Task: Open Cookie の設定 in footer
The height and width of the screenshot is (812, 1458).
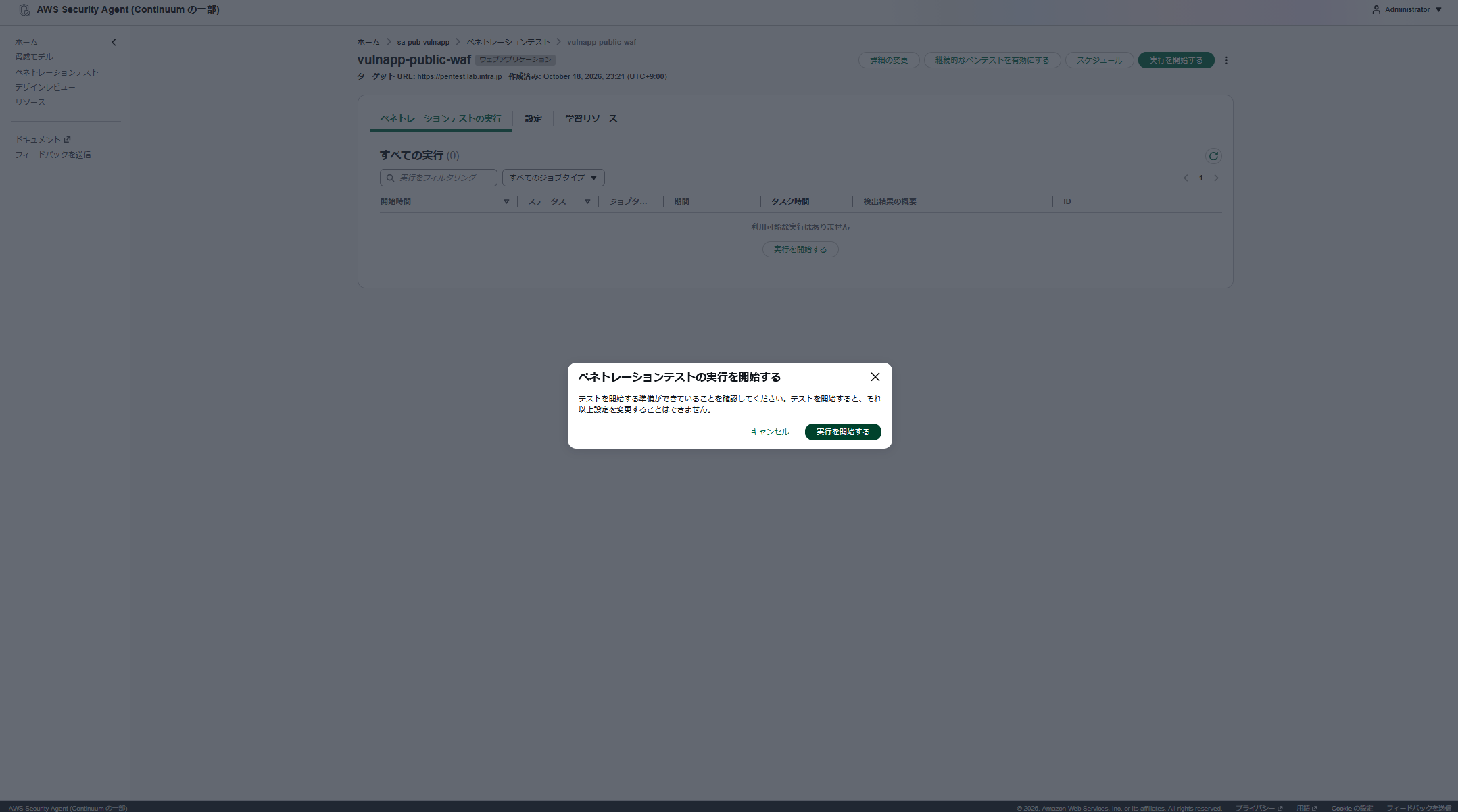Action: point(1352,808)
